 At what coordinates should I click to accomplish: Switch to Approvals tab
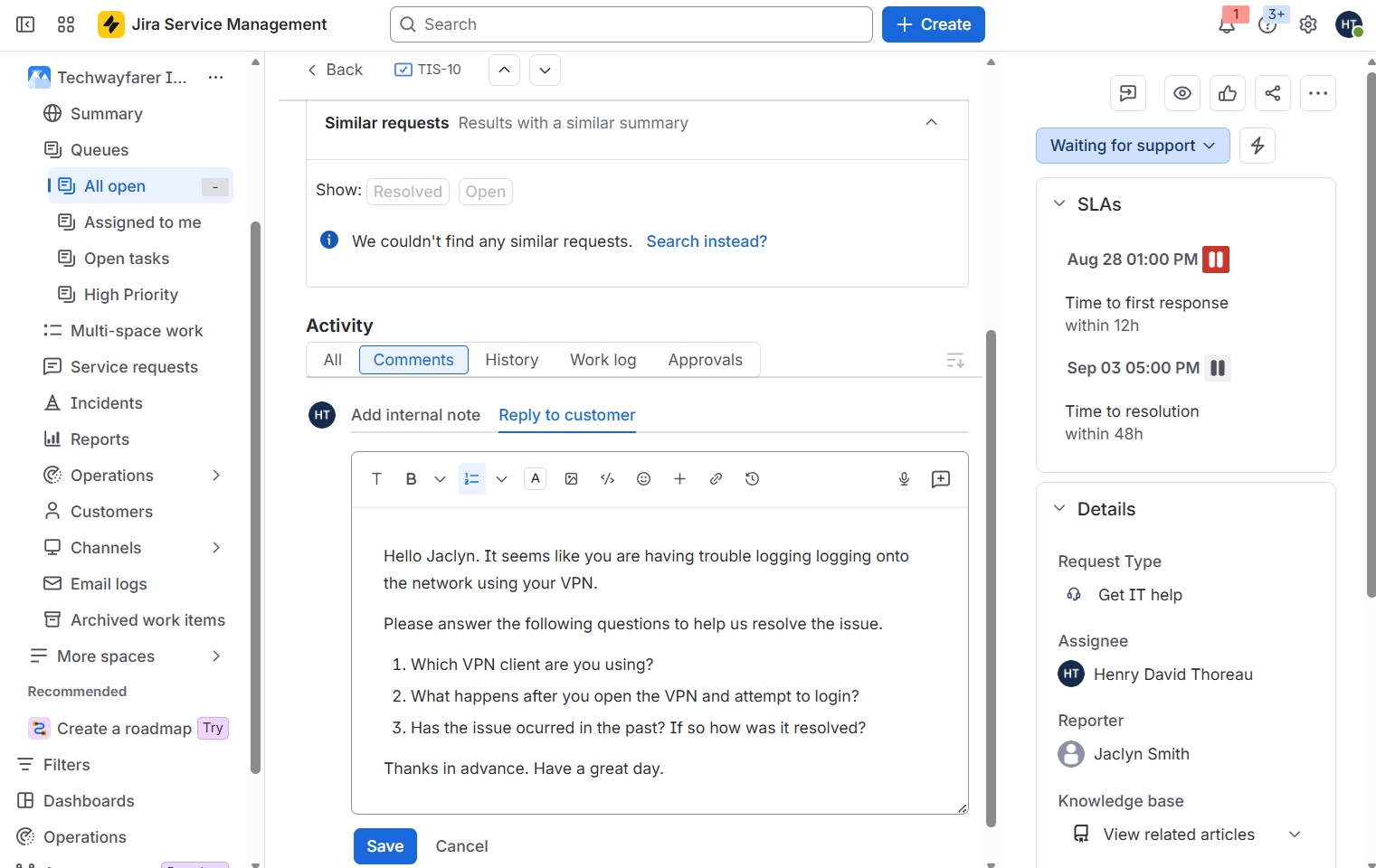[706, 360]
